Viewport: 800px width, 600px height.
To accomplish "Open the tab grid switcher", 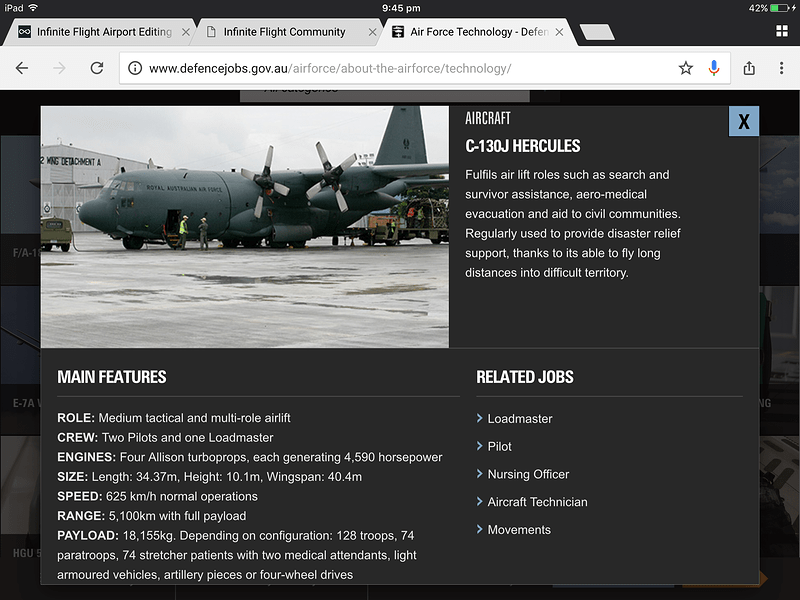I will pos(782,31).
